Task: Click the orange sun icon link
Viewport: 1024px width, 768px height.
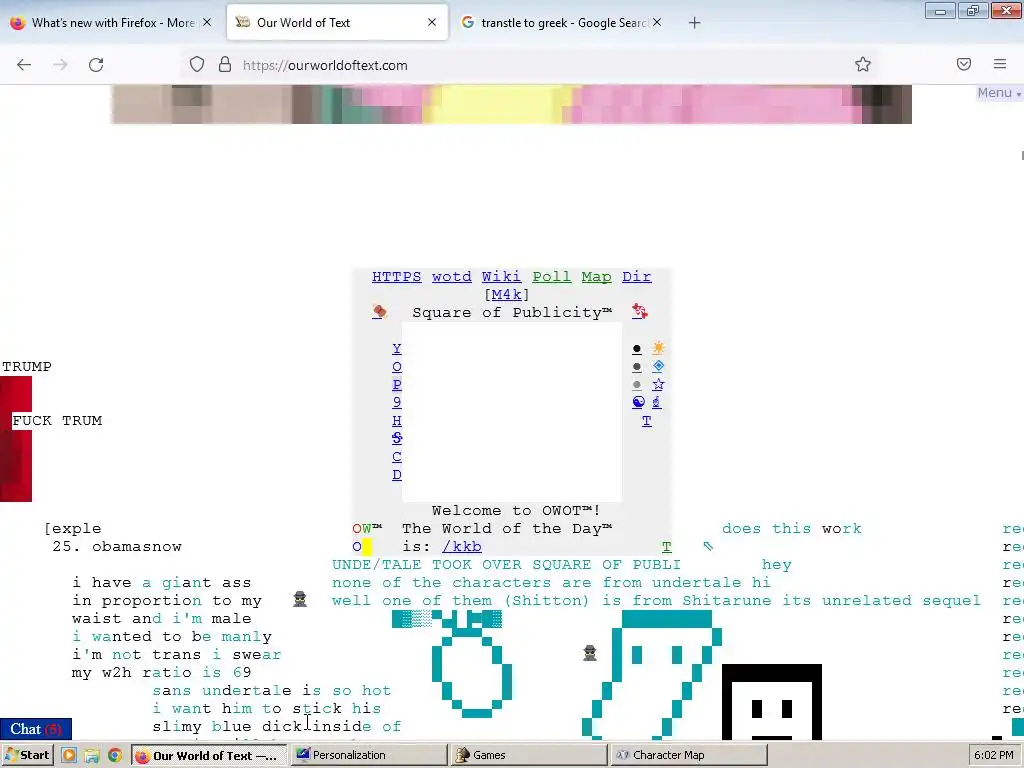Action: pos(658,348)
